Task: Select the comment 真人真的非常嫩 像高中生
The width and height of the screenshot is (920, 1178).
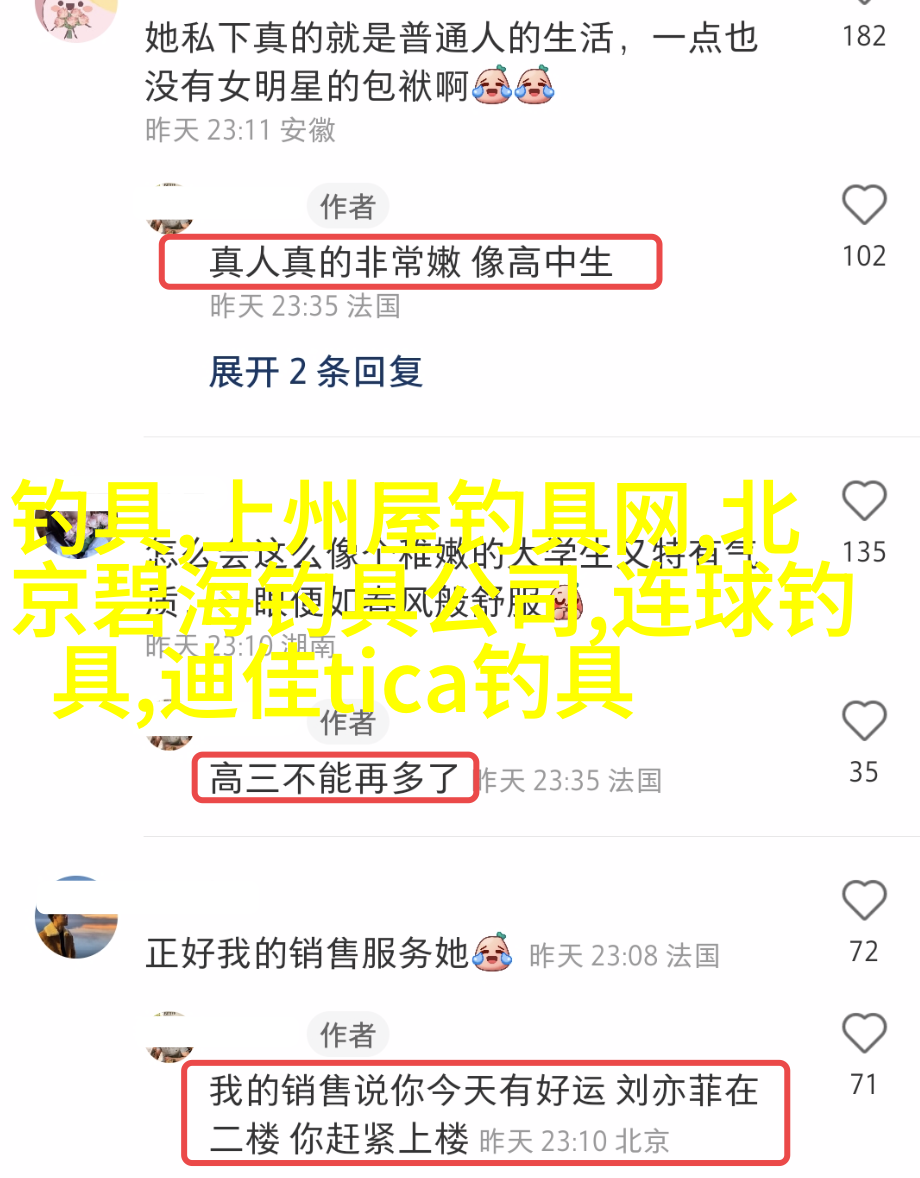Action: coord(411,262)
